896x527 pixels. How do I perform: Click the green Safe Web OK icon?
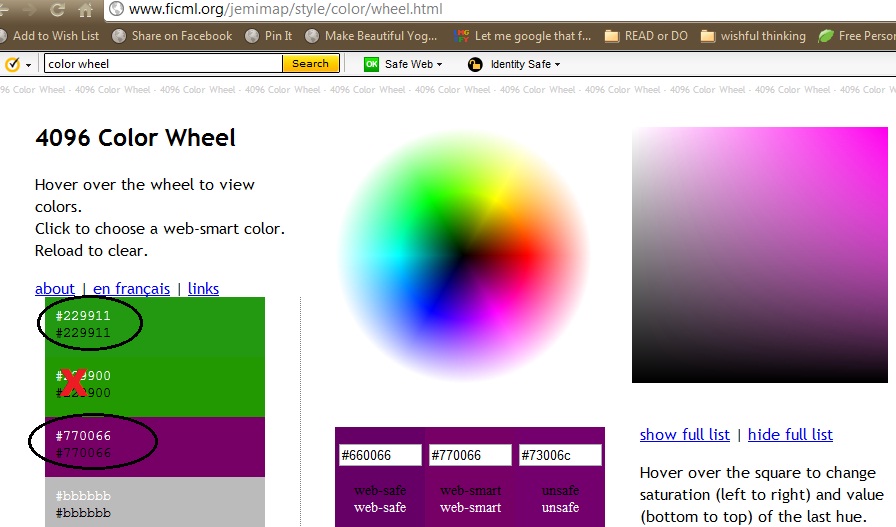[372, 64]
